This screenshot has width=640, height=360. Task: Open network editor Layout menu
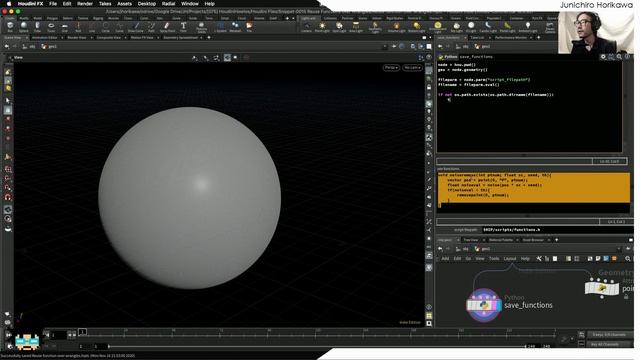[510, 259]
